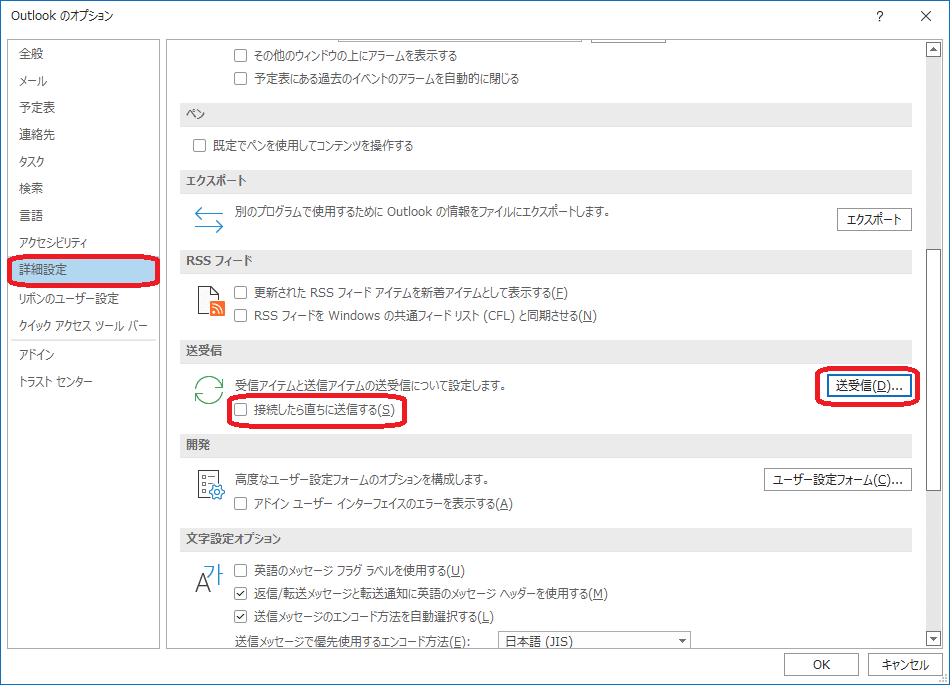Viewport: 950px width, 685px height.
Task: Click the international character options icon
Action: tap(209, 578)
